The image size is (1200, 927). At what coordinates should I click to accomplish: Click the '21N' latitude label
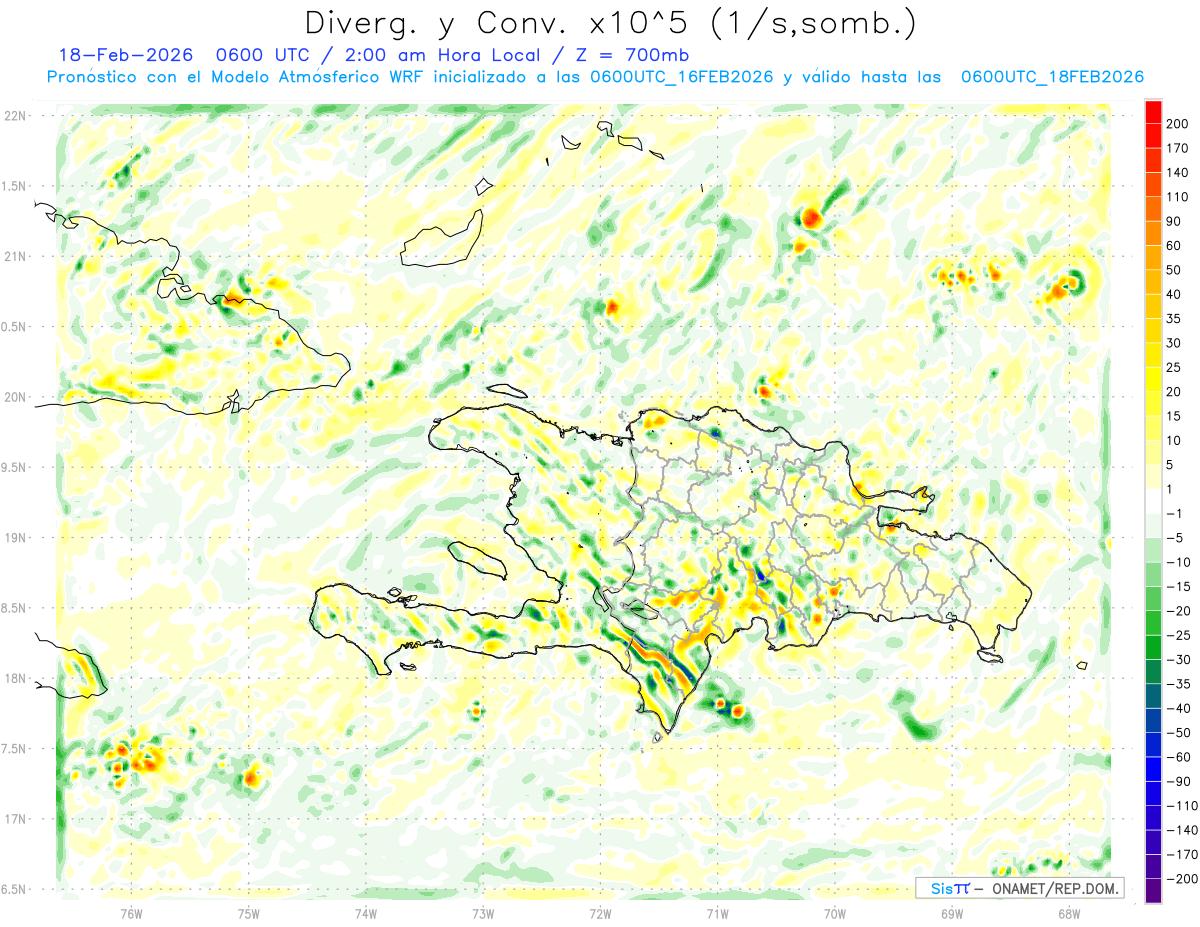click(x=15, y=257)
